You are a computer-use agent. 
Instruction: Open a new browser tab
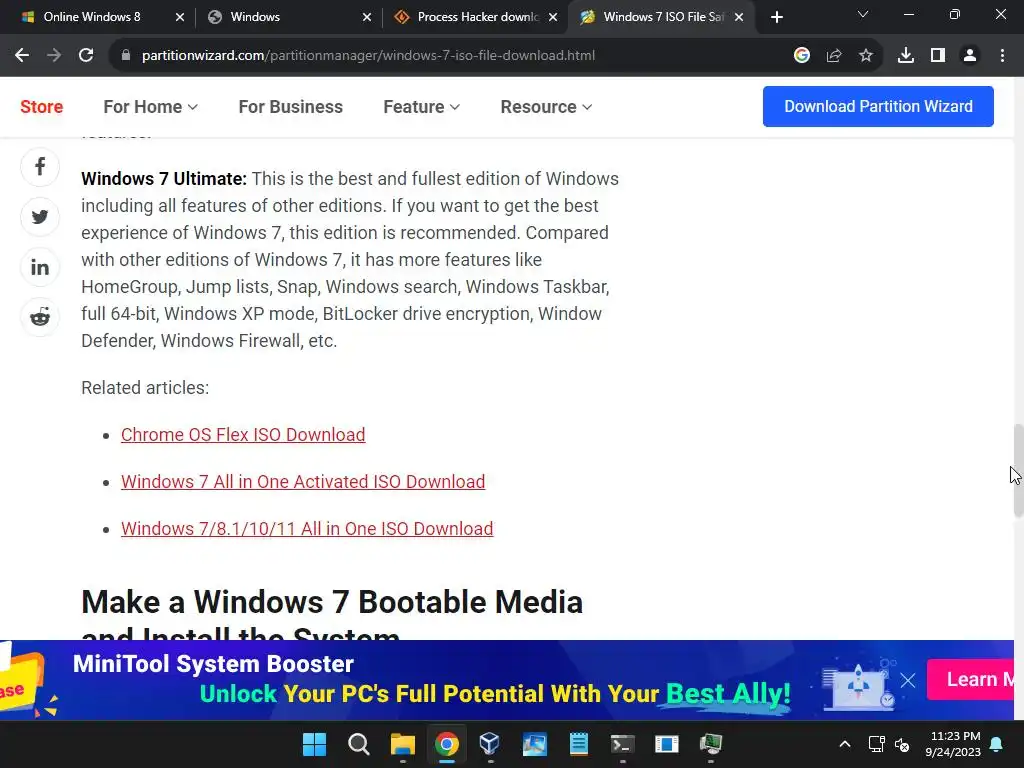coord(776,17)
